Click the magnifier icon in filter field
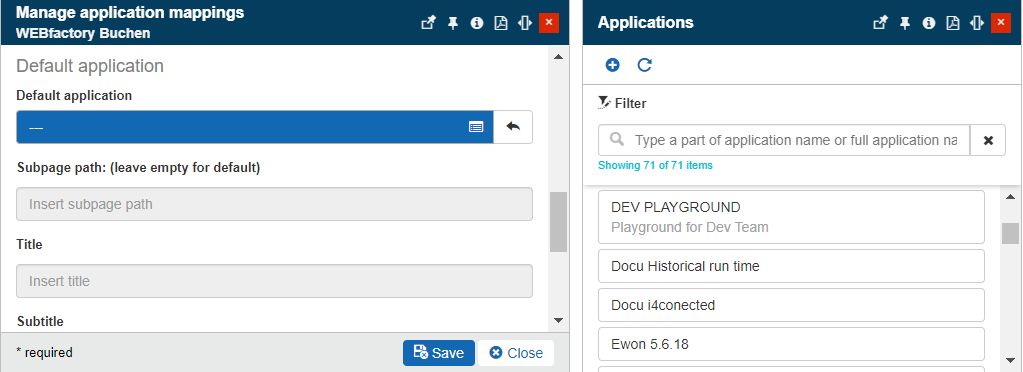This screenshot has width=1023, height=372. click(x=617, y=140)
